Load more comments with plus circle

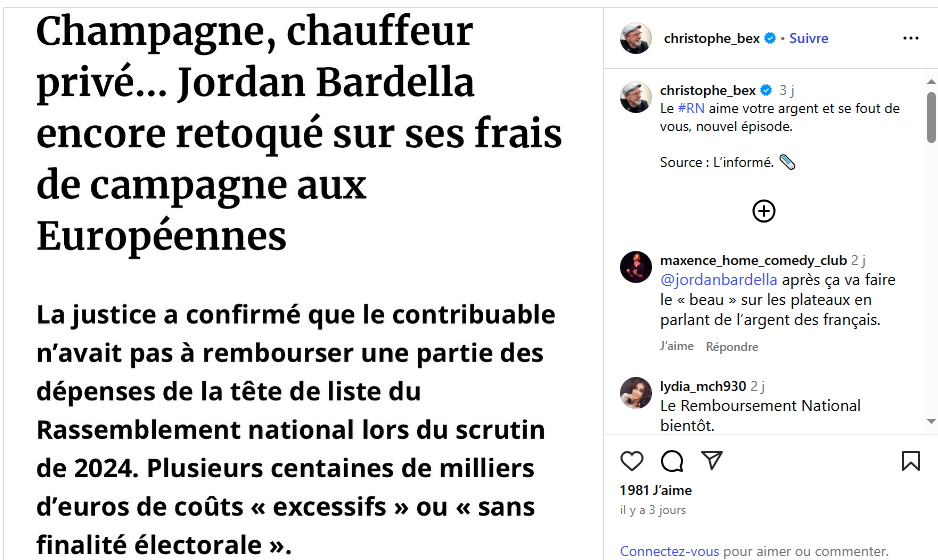[764, 211]
